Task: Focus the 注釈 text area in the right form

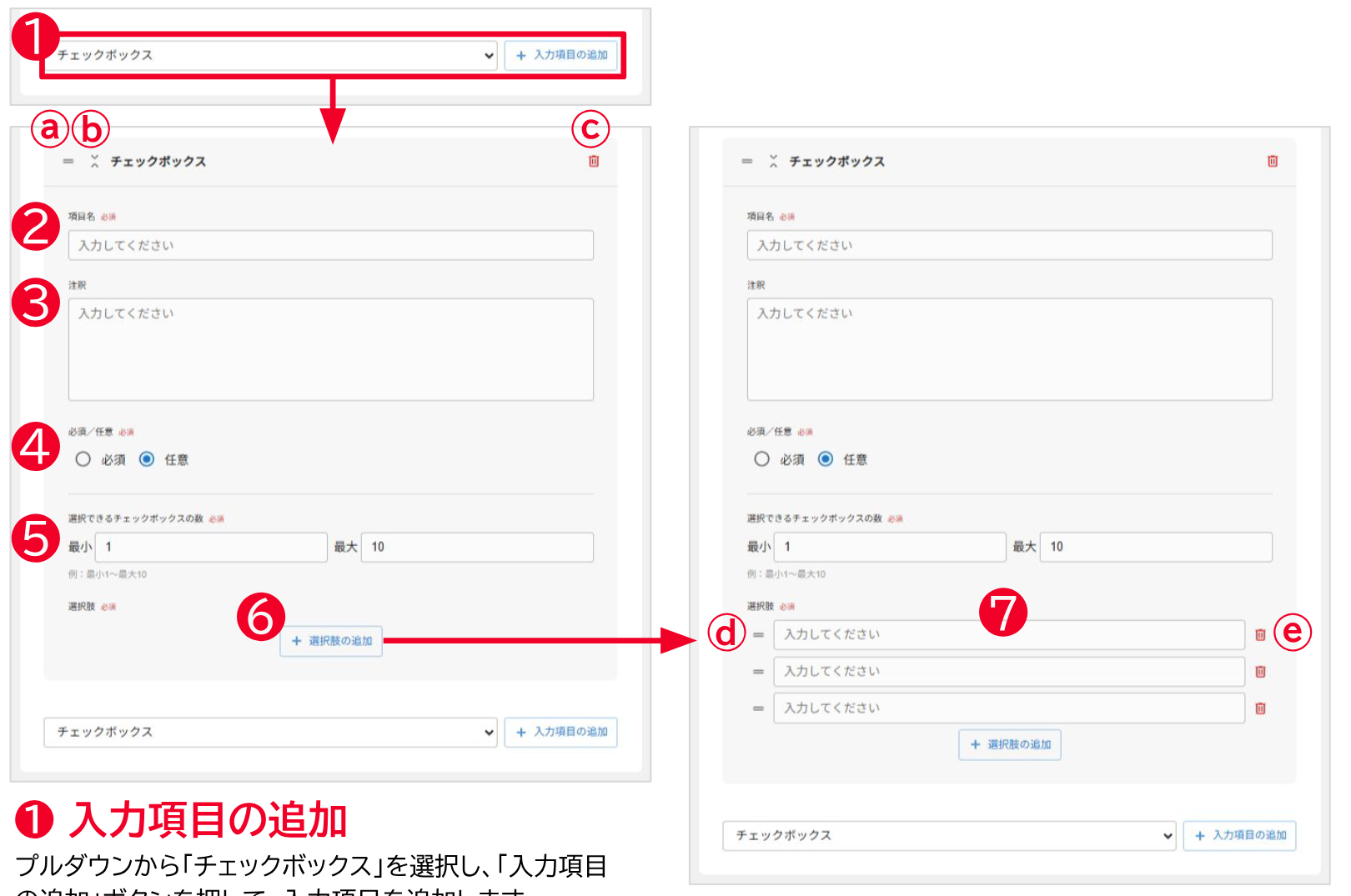Action: pyautogui.click(x=1010, y=350)
